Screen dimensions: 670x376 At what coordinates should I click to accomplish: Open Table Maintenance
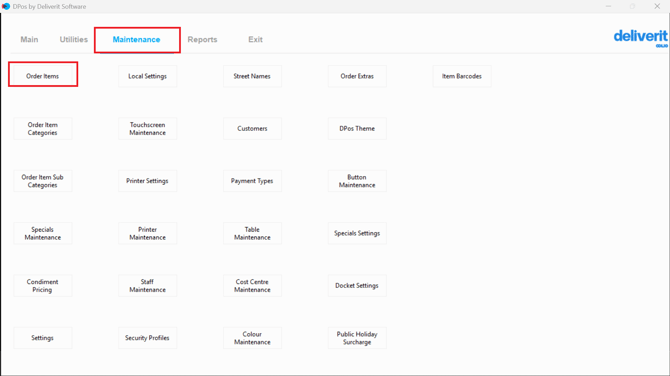[252, 233]
